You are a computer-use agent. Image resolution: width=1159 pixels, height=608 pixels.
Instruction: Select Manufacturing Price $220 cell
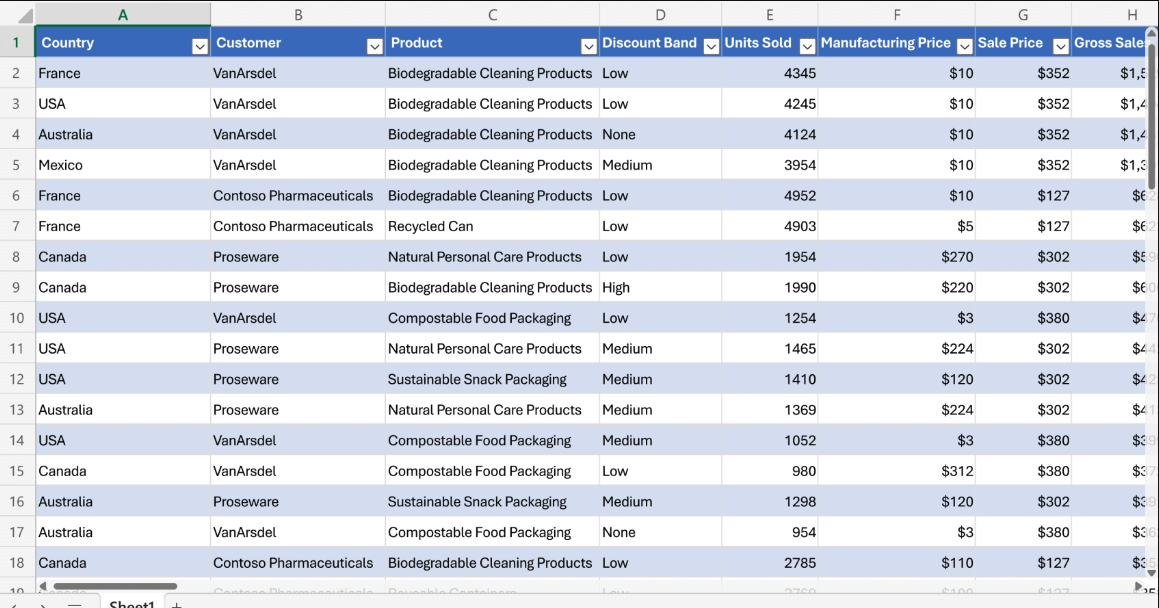tap(897, 287)
